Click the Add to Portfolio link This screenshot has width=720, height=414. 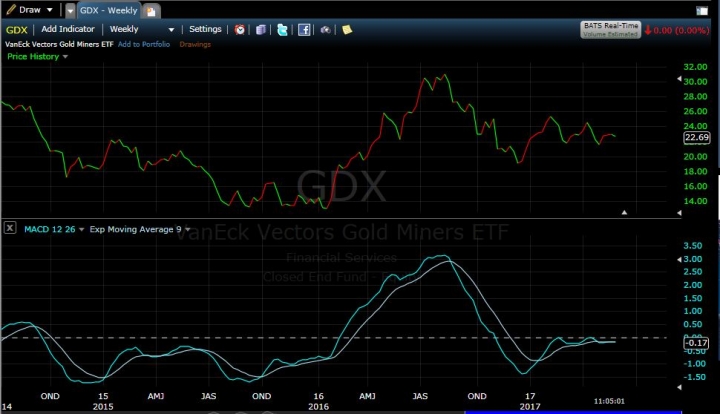click(x=145, y=45)
